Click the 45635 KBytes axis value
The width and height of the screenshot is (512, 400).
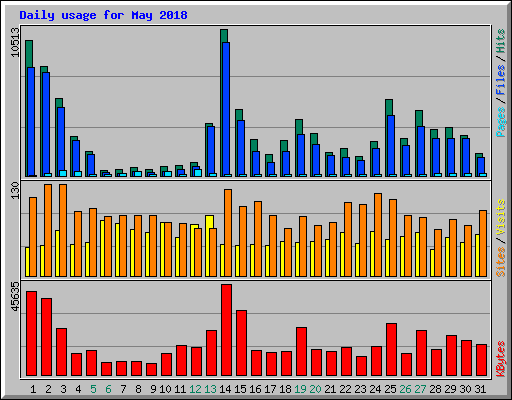pos(15,297)
